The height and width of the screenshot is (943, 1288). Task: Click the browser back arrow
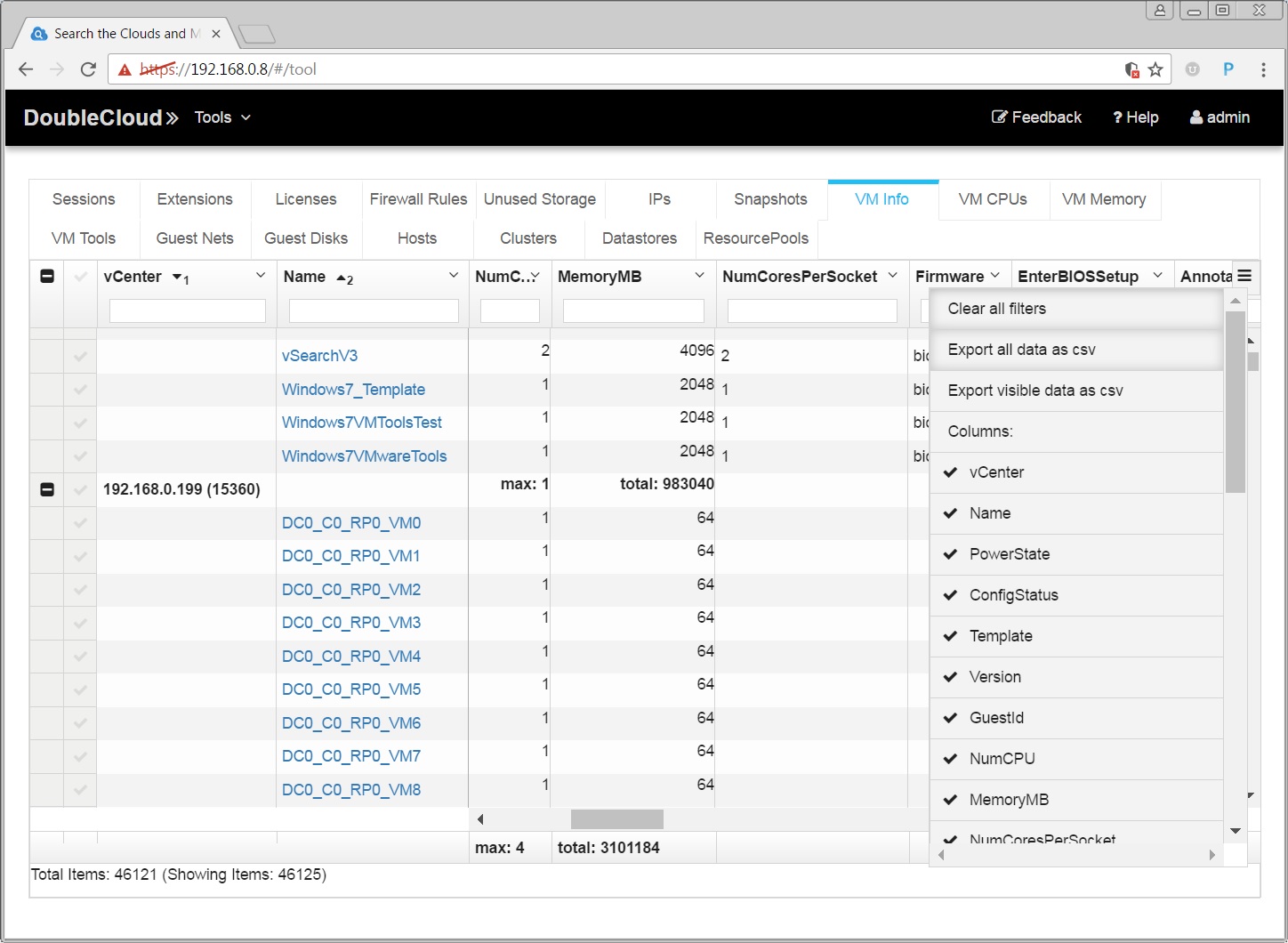pyautogui.click(x=26, y=69)
